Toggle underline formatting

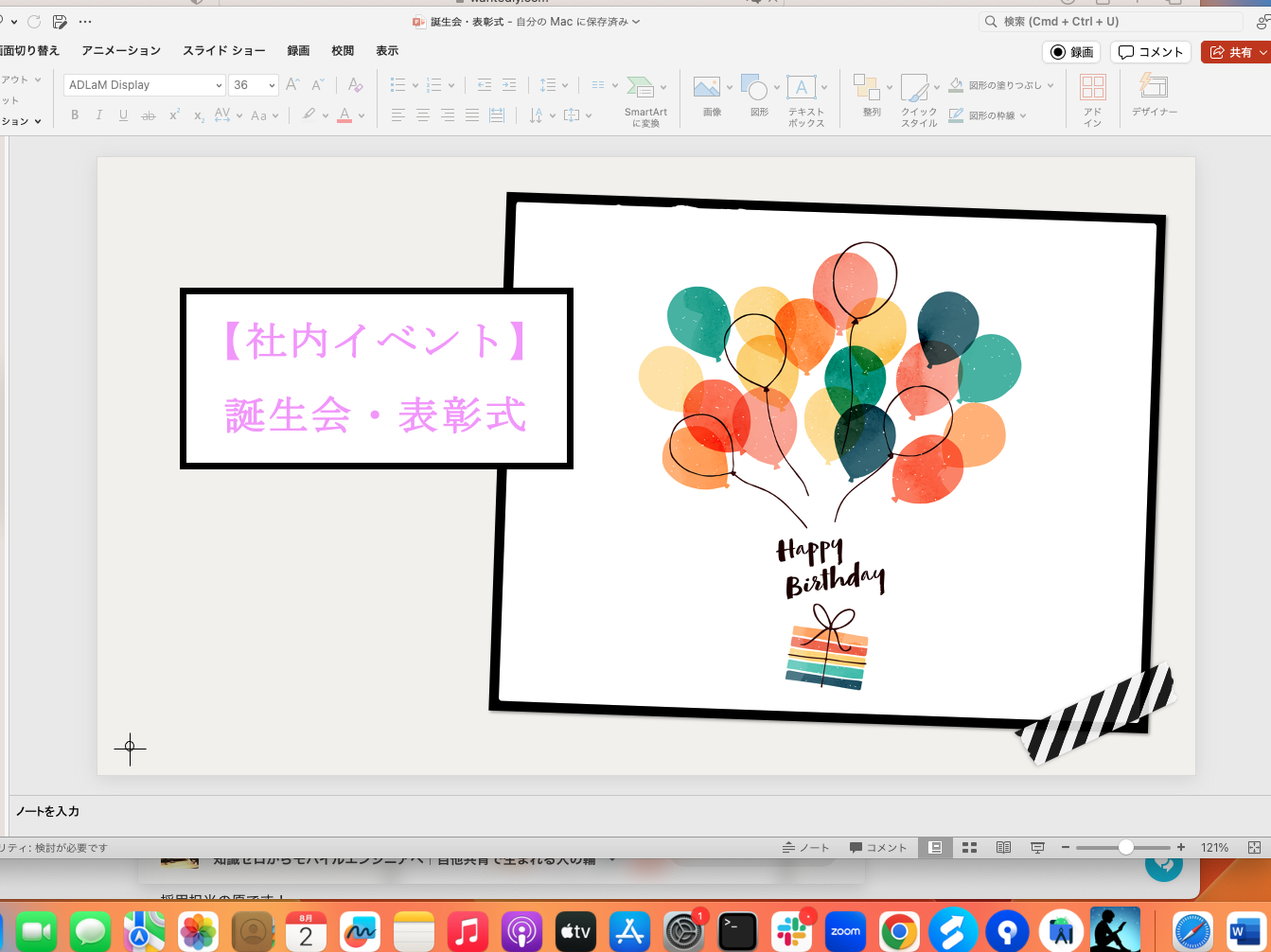click(x=123, y=115)
